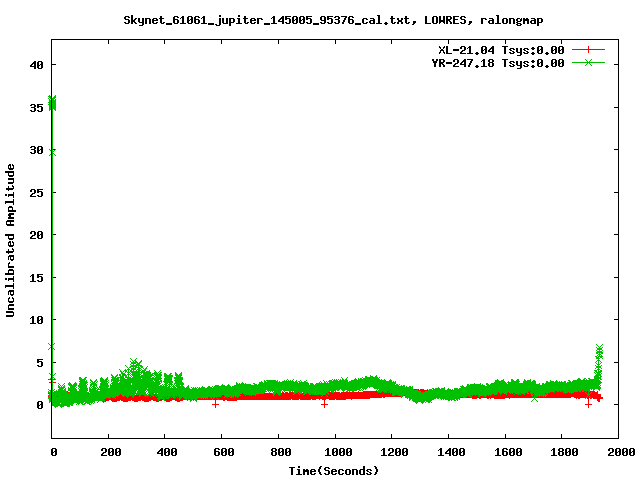This screenshot has width=640, height=480.
Task: Click the 20 tick label on the y-axis
Action: click(36, 235)
